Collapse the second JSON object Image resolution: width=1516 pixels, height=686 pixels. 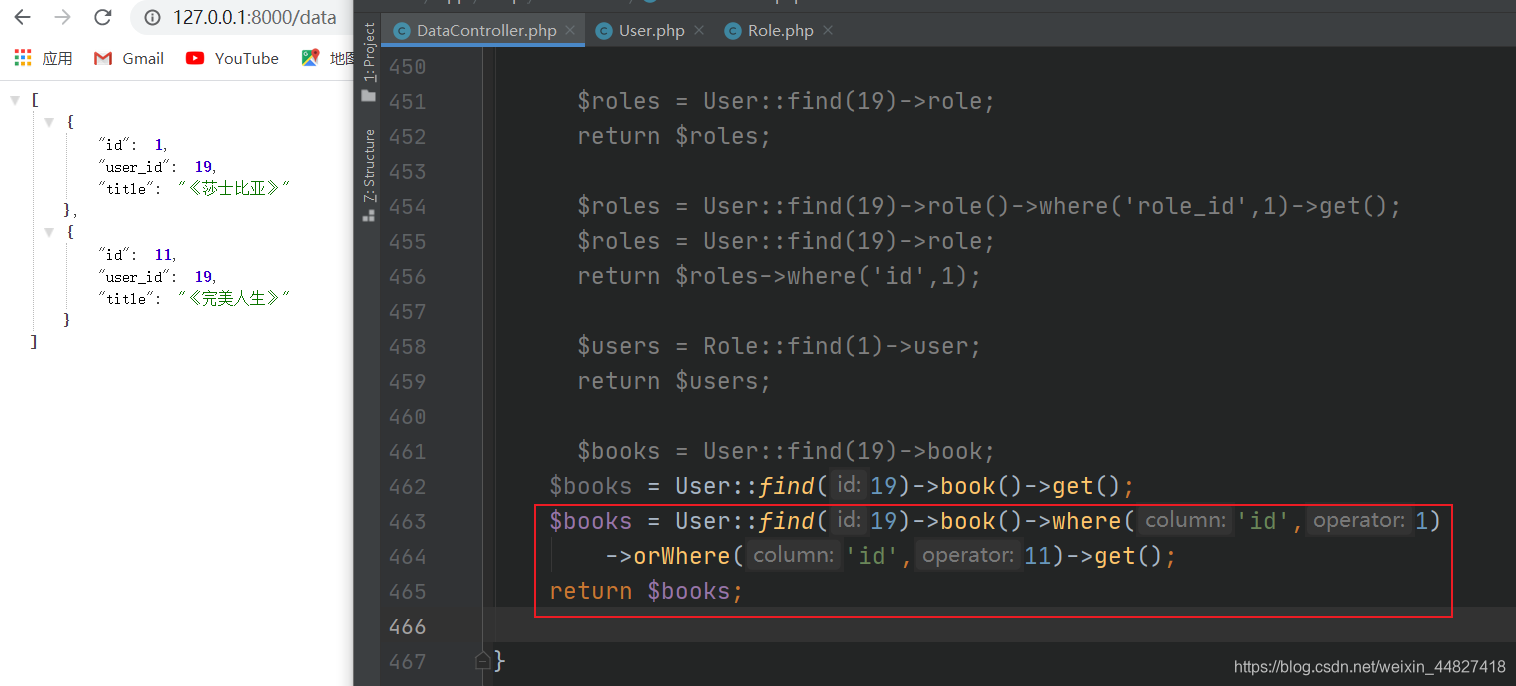(x=49, y=232)
